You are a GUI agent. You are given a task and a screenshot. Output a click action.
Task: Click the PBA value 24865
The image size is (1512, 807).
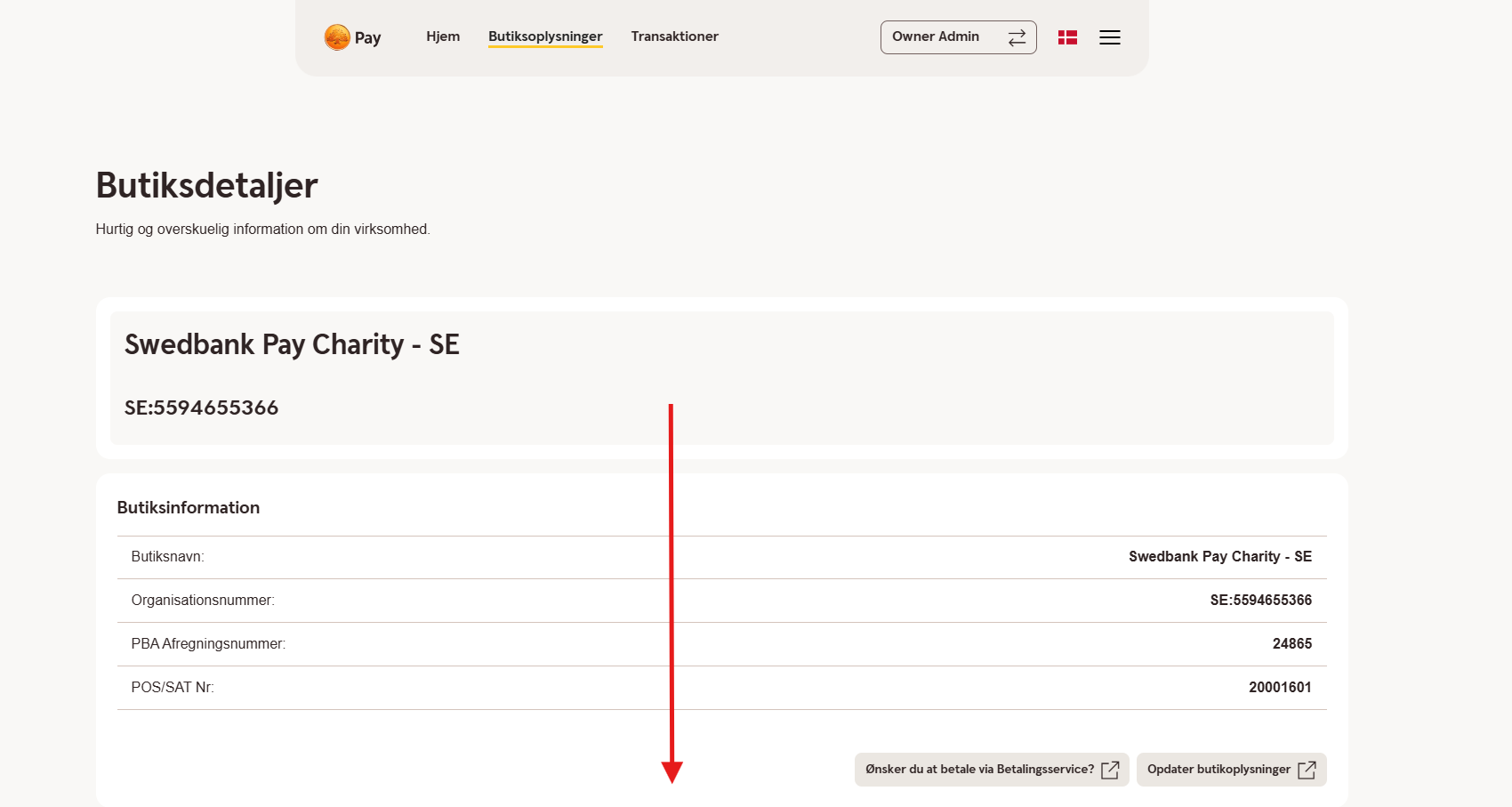tap(1292, 644)
